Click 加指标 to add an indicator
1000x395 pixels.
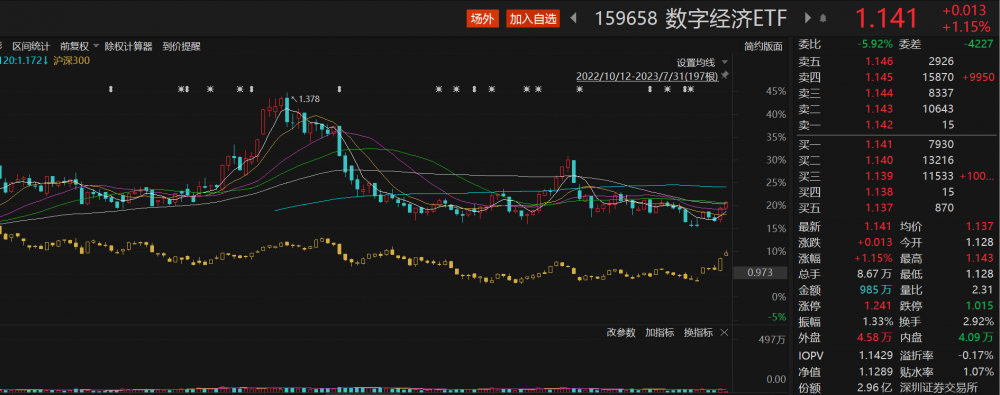coord(659,332)
